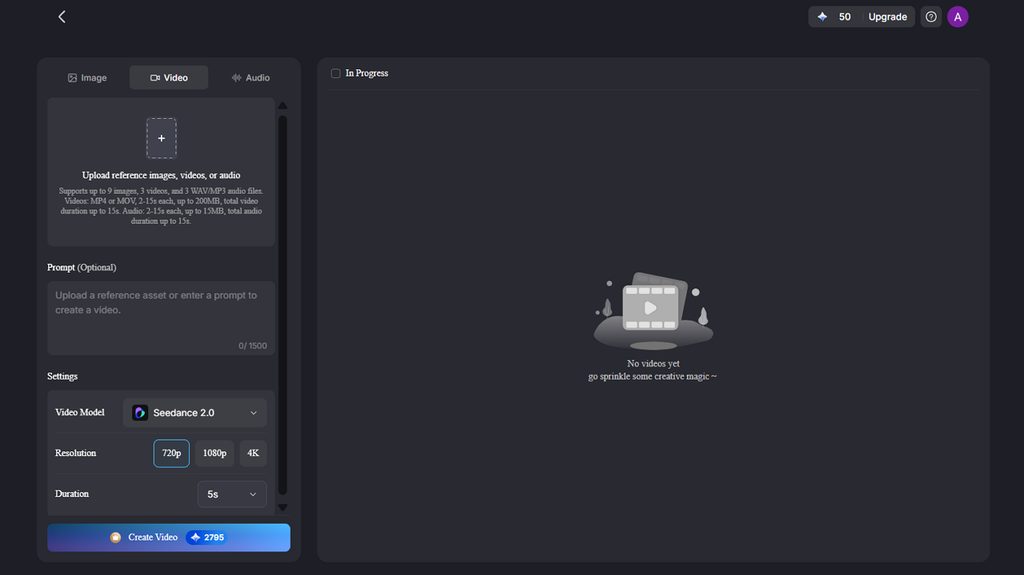Select 1080p resolution
The width and height of the screenshot is (1024, 575).
tap(214, 453)
